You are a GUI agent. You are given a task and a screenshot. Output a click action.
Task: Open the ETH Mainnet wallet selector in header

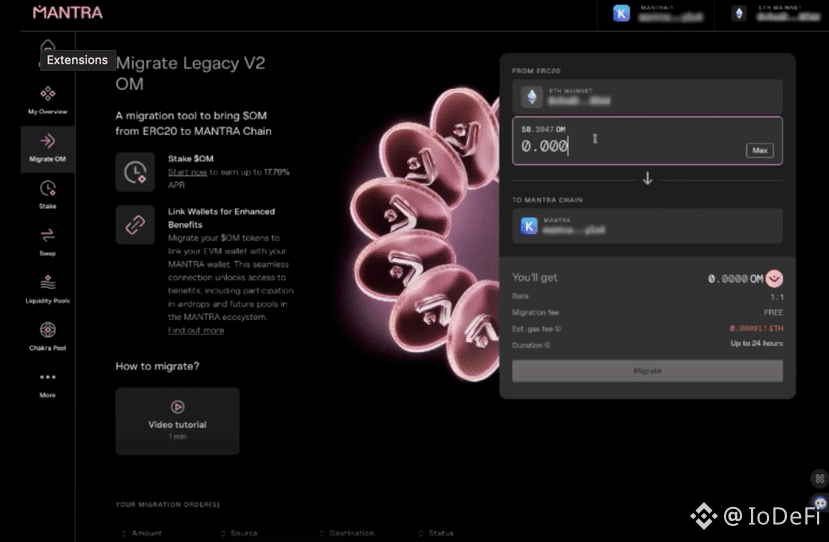pyautogui.click(x=775, y=14)
